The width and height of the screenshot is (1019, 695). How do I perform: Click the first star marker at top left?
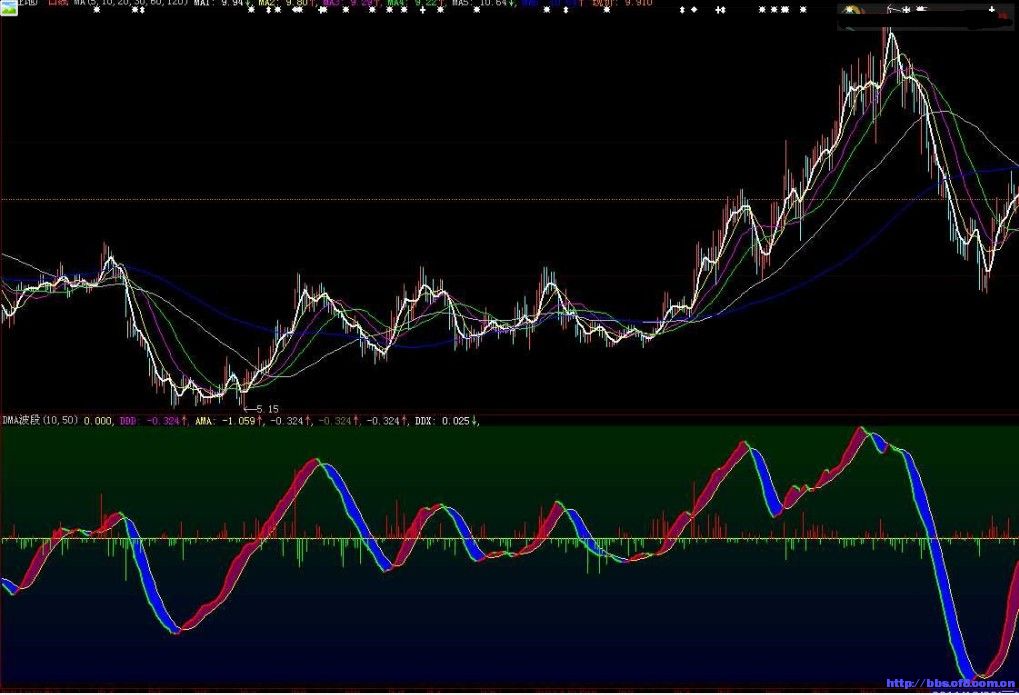click(96, 11)
